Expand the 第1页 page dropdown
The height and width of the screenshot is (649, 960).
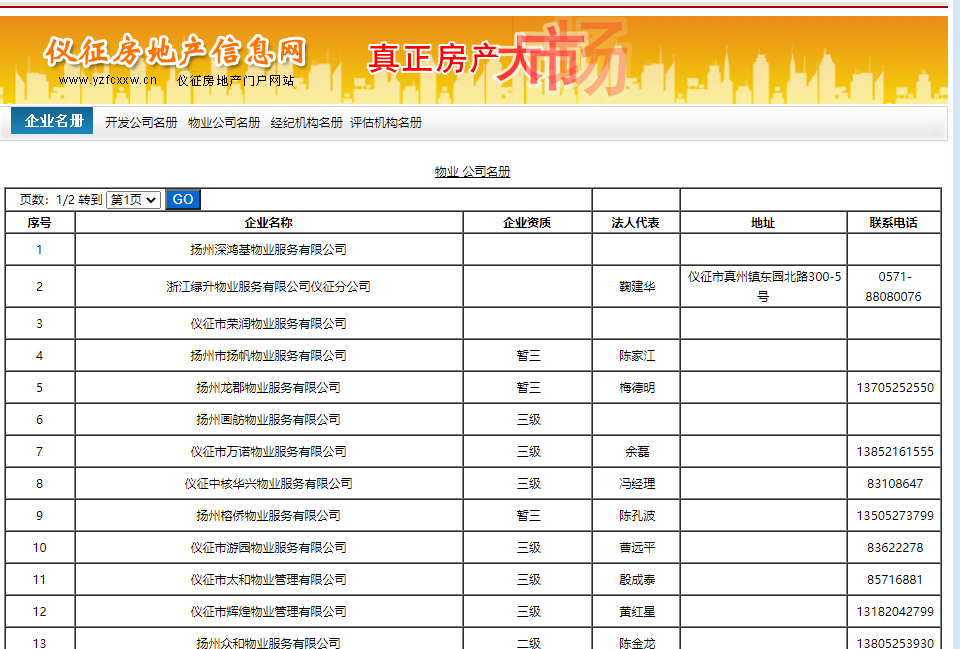tap(133, 200)
